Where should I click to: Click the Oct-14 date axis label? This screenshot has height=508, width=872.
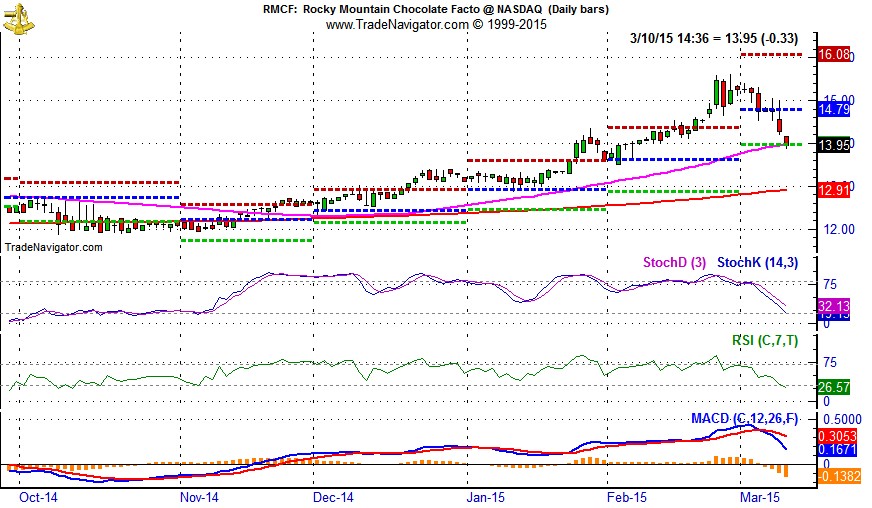click(x=38, y=497)
